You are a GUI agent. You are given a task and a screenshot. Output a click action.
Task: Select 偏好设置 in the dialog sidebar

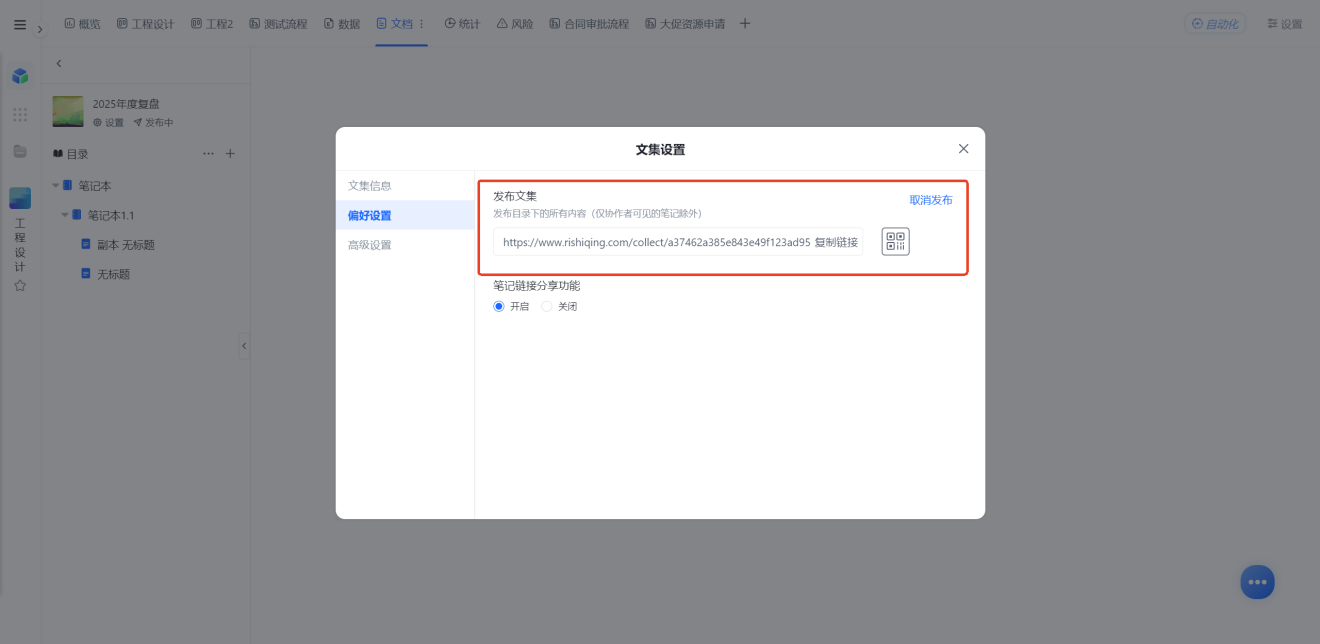coord(405,215)
